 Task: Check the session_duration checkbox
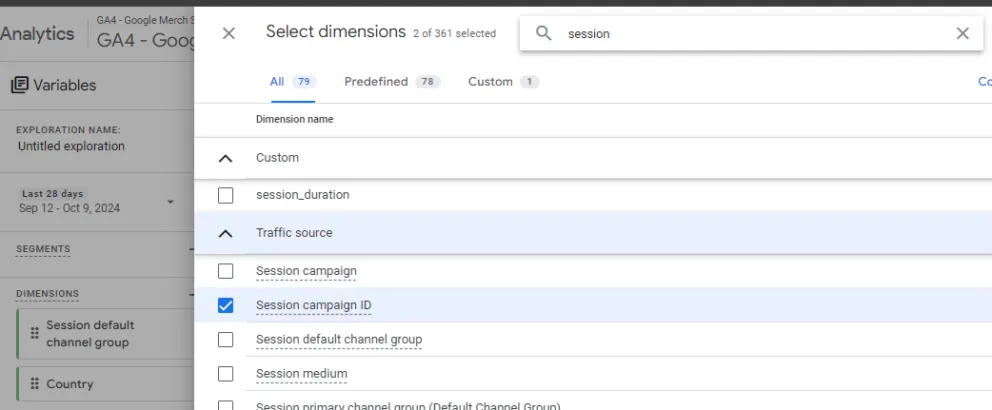[x=226, y=195]
